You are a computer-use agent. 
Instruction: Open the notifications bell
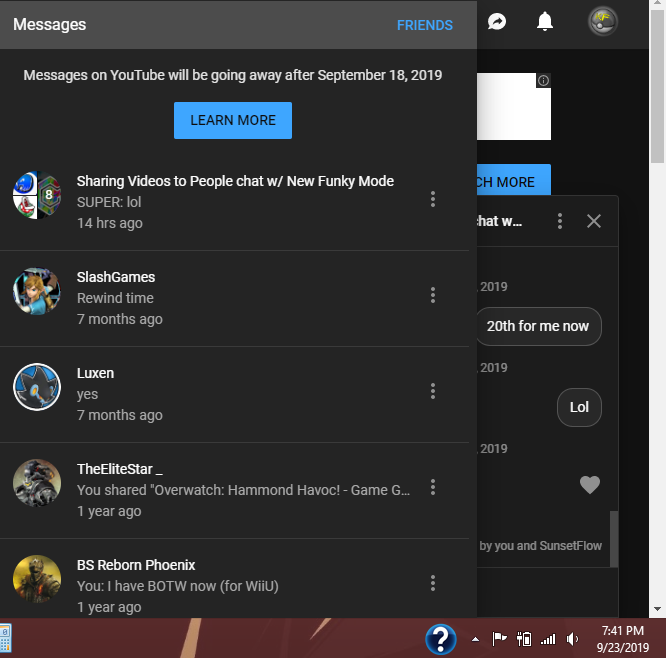pos(545,21)
